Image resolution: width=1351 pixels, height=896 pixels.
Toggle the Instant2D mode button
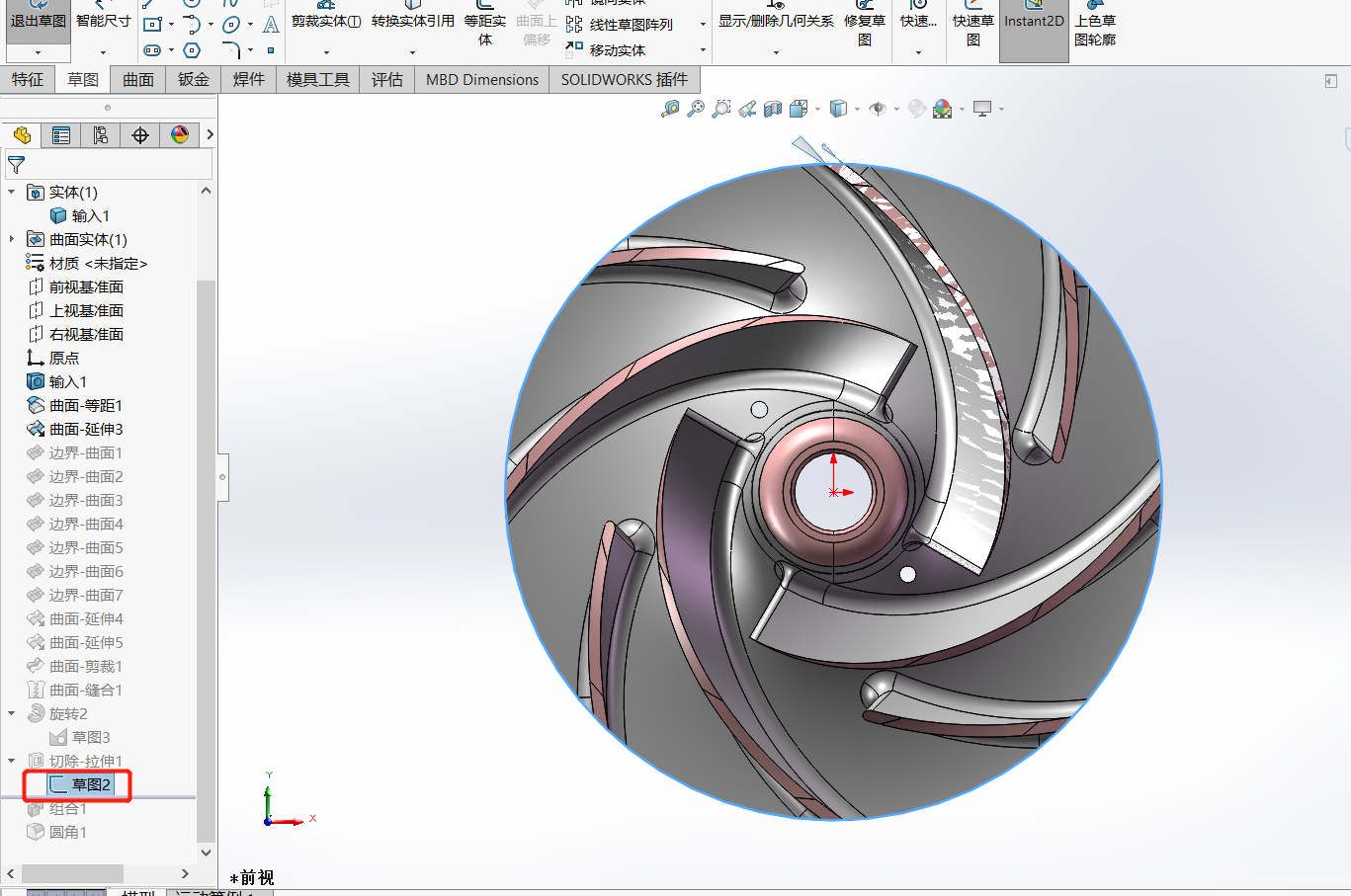click(x=1034, y=22)
